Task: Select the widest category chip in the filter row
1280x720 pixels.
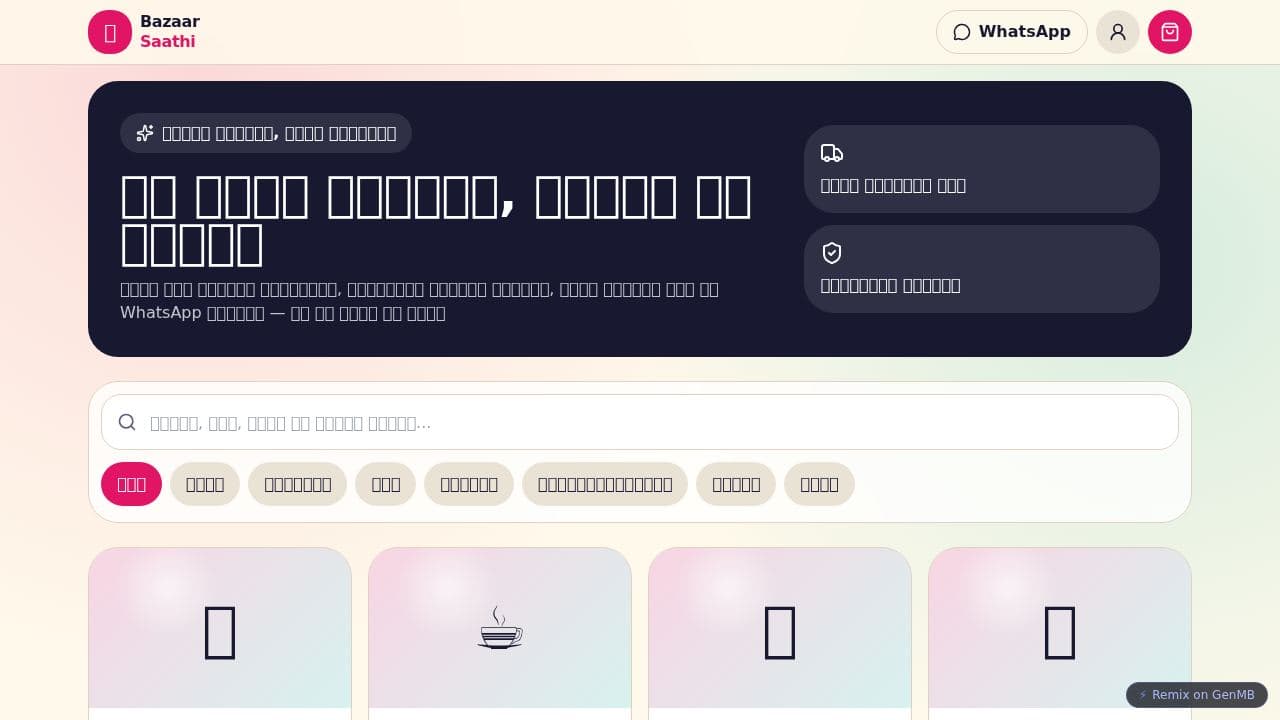Action: click(605, 484)
